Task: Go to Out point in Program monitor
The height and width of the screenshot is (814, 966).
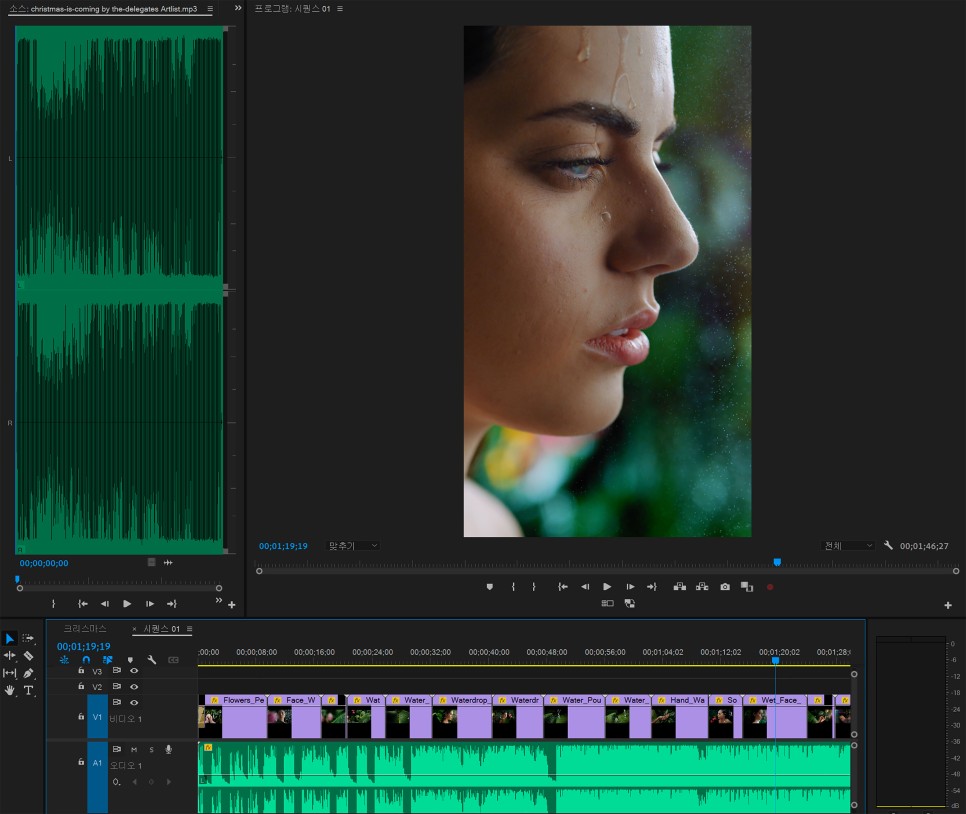Action: click(x=651, y=587)
